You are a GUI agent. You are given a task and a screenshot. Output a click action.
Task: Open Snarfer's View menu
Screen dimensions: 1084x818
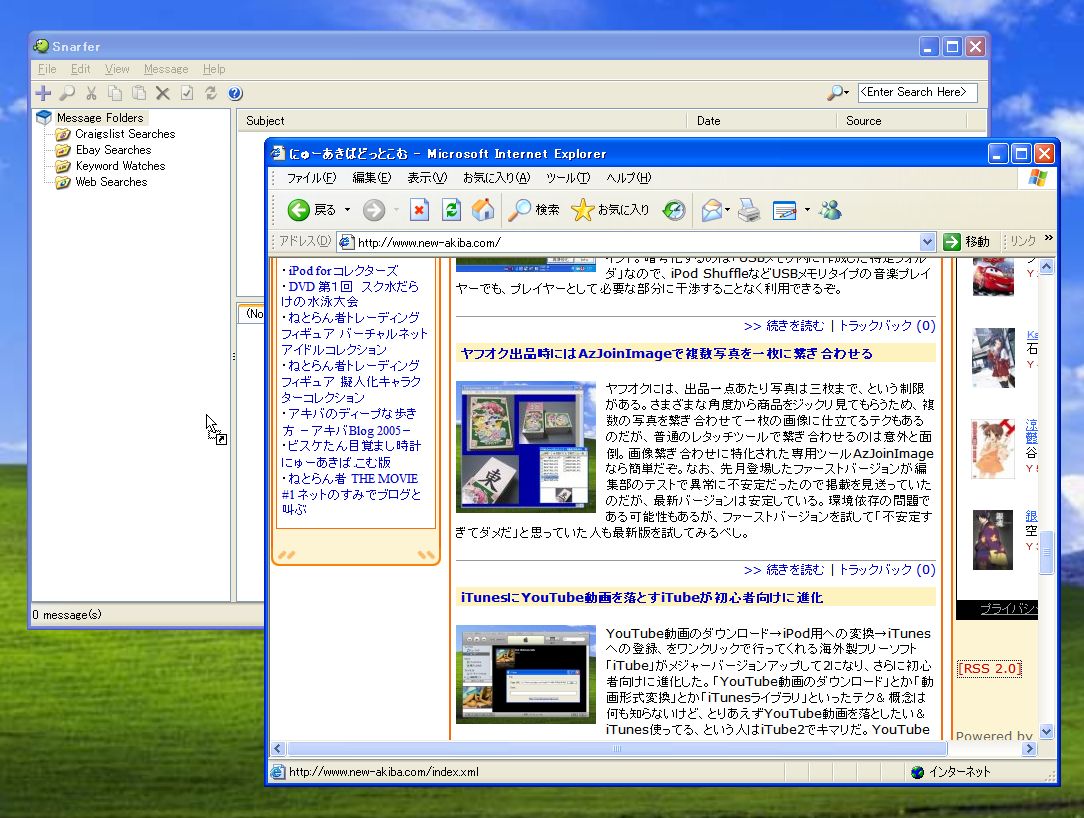tap(117, 69)
